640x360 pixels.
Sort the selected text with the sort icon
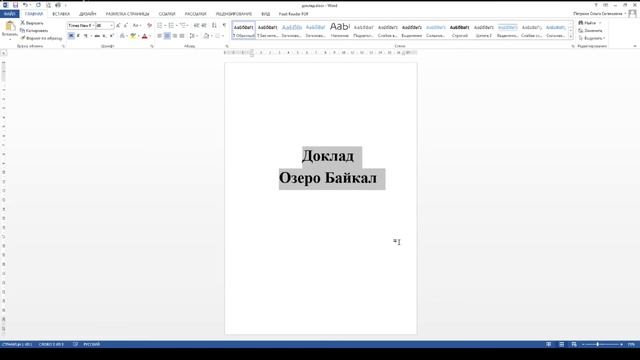pyautogui.click(x=214, y=25)
